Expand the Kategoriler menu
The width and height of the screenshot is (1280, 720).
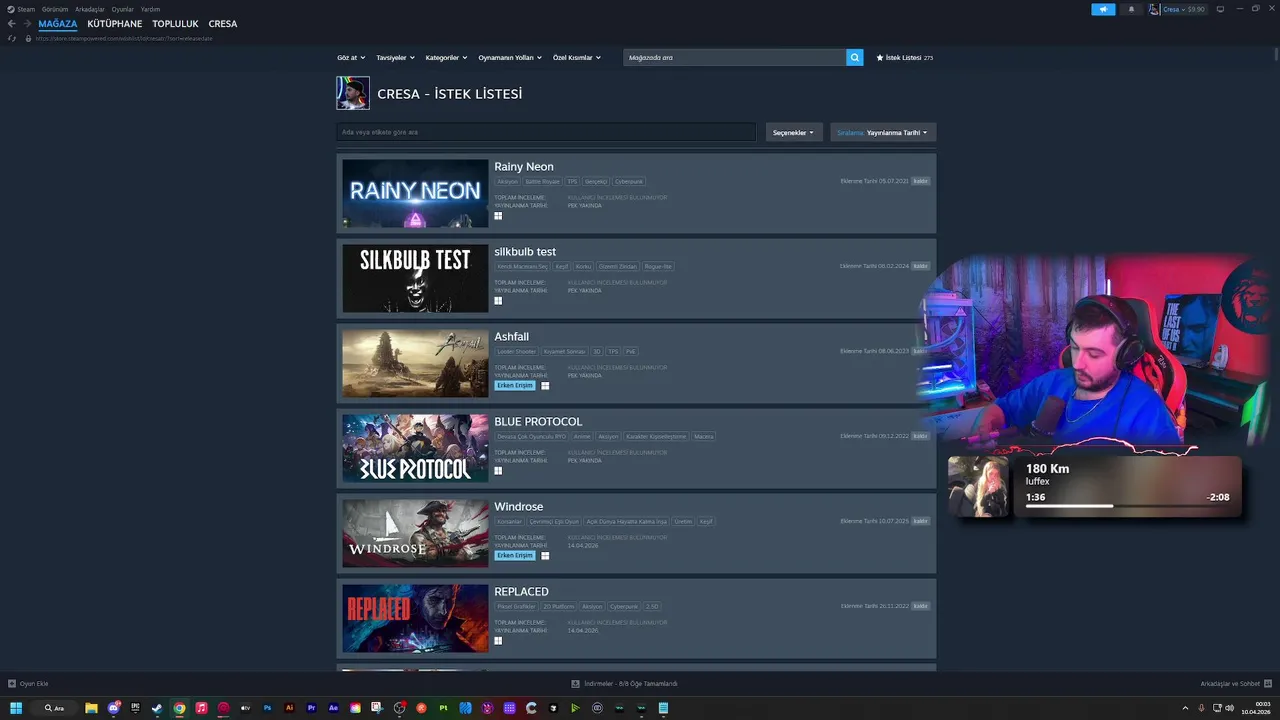tap(446, 58)
